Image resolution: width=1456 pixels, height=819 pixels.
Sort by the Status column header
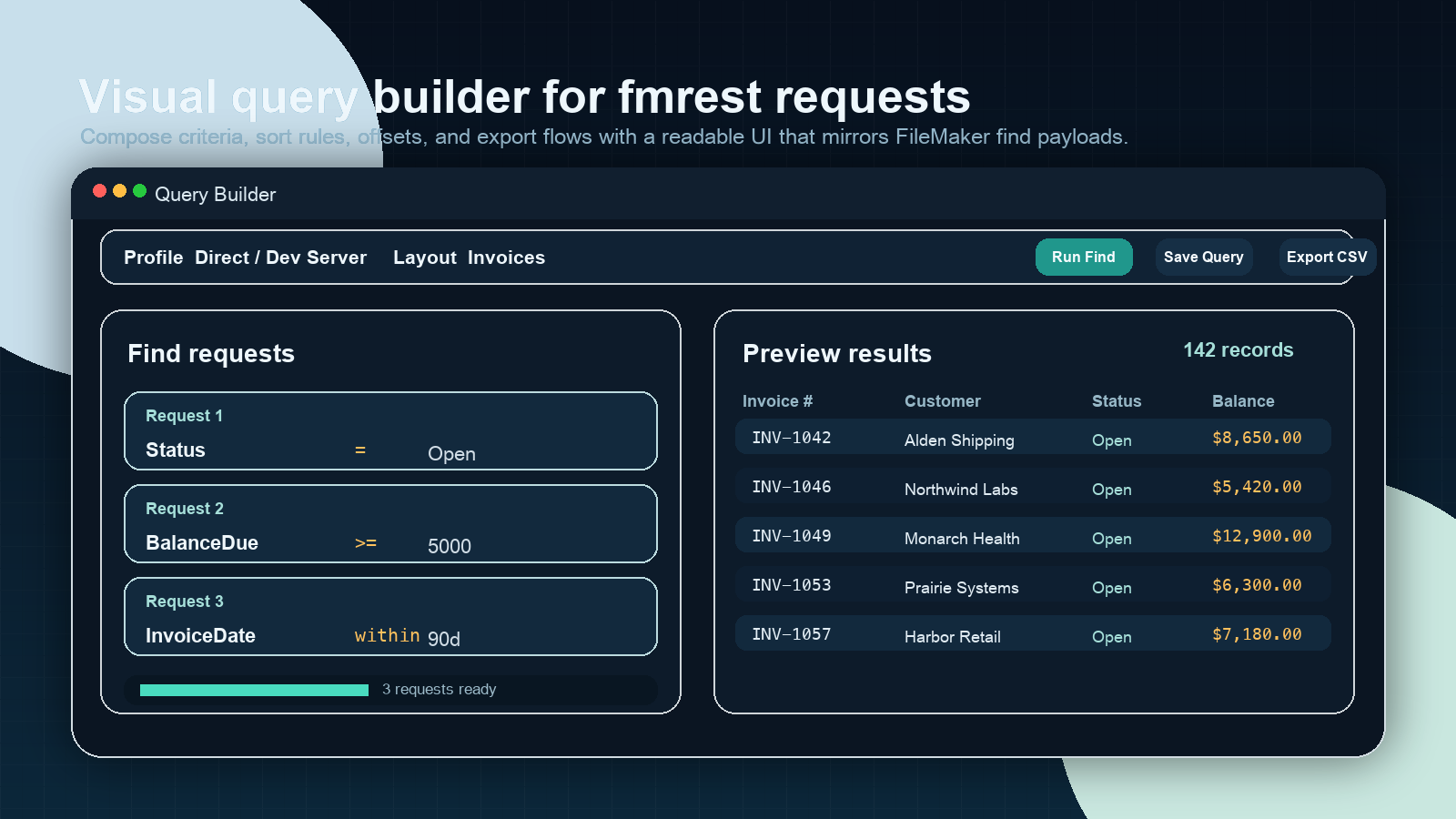pos(1117,401)
